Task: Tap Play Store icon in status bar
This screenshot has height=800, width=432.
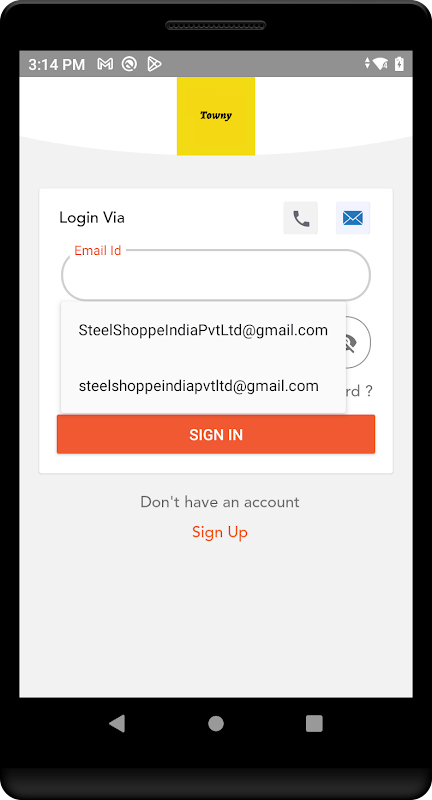Action: [x=154, y=64]
